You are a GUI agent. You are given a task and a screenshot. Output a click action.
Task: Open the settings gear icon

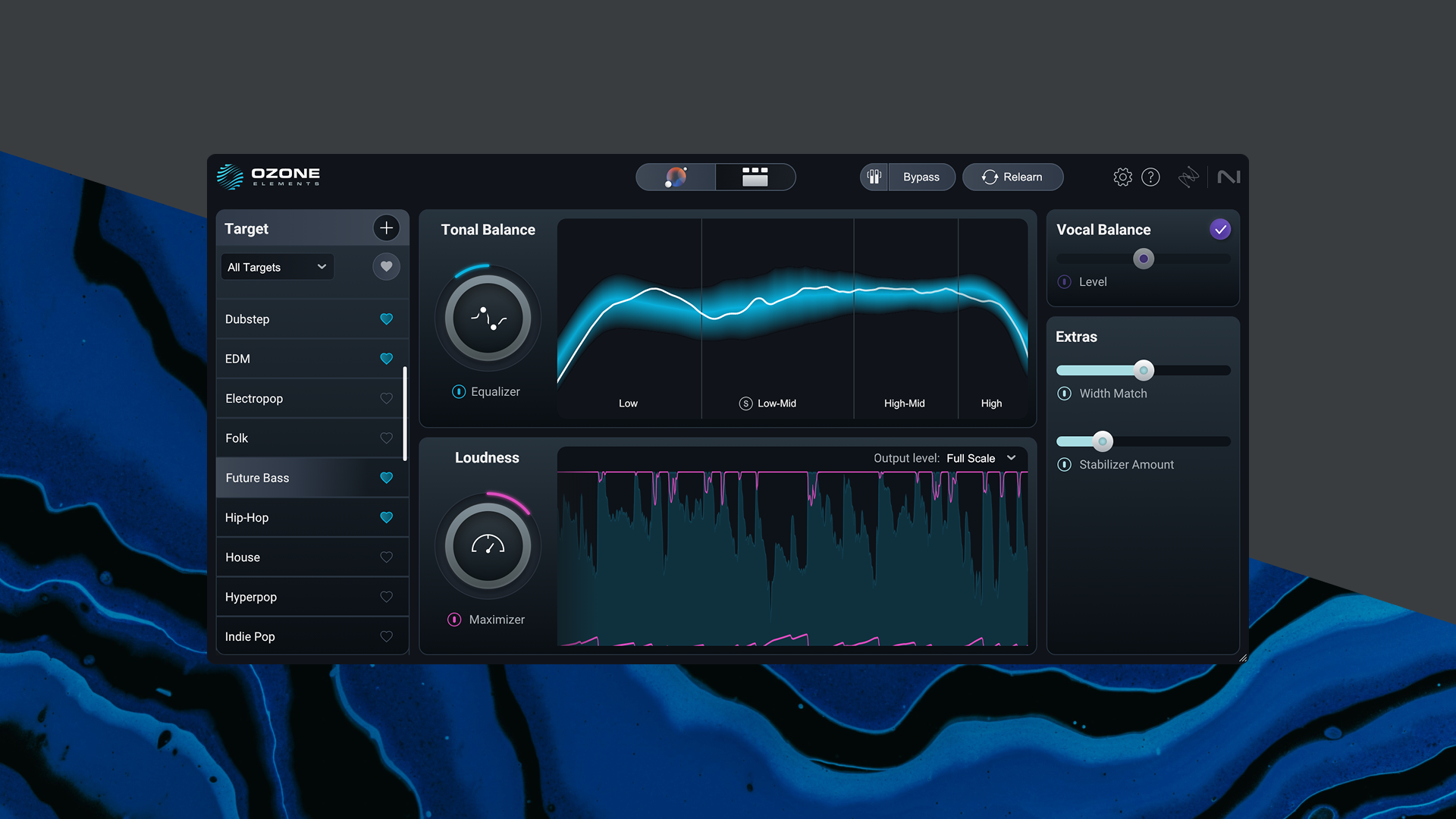pyautogui.click(x=1122, y=177)
